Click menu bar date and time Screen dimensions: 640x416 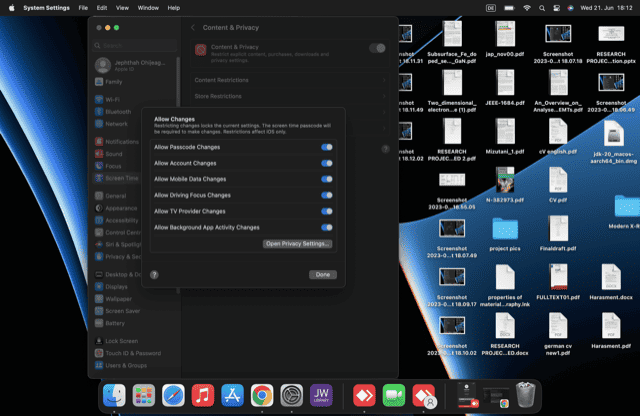point(606,8)
